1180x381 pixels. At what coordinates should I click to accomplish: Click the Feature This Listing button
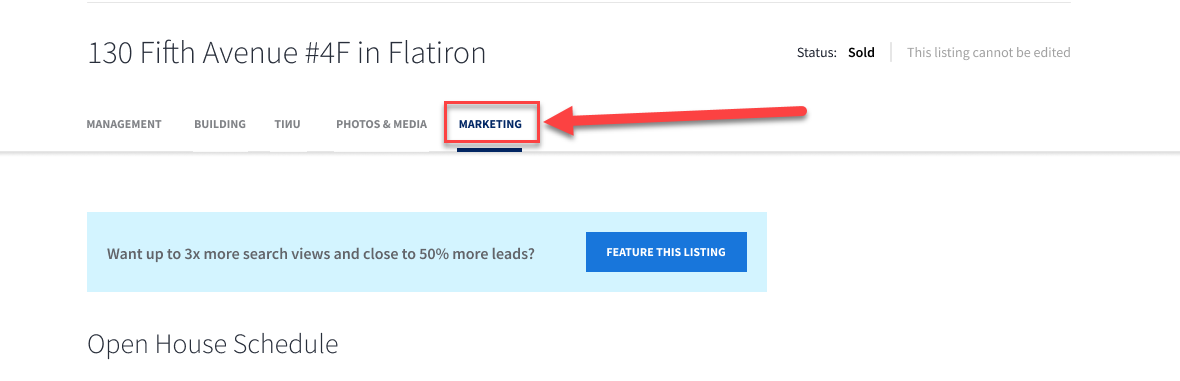pyautogui.click(x=666, y=252)
